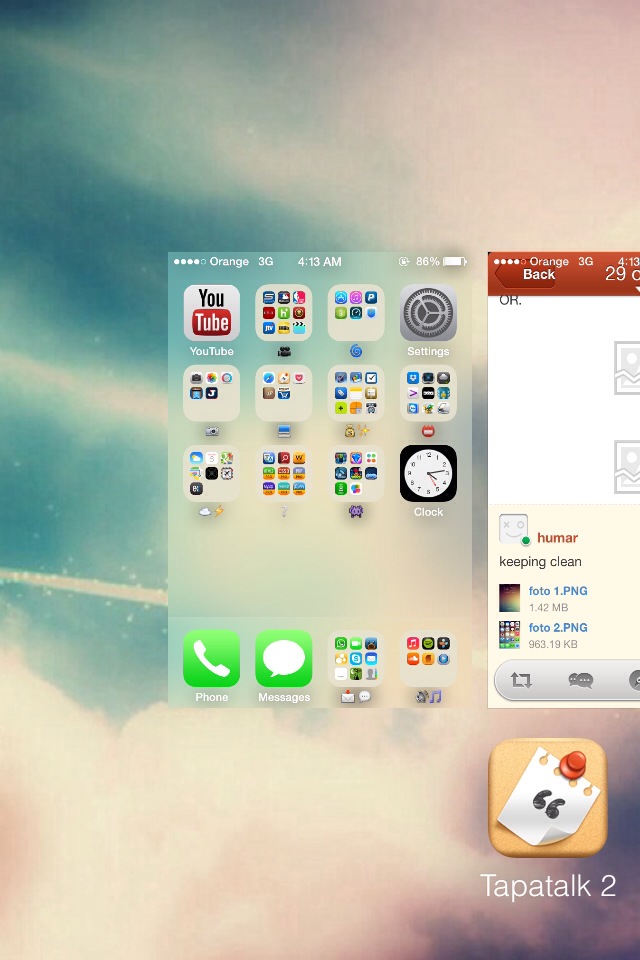Open the foto 1.PNG attachment link
The width and height of the screenshot is (640, 960).
click(558, 591)
